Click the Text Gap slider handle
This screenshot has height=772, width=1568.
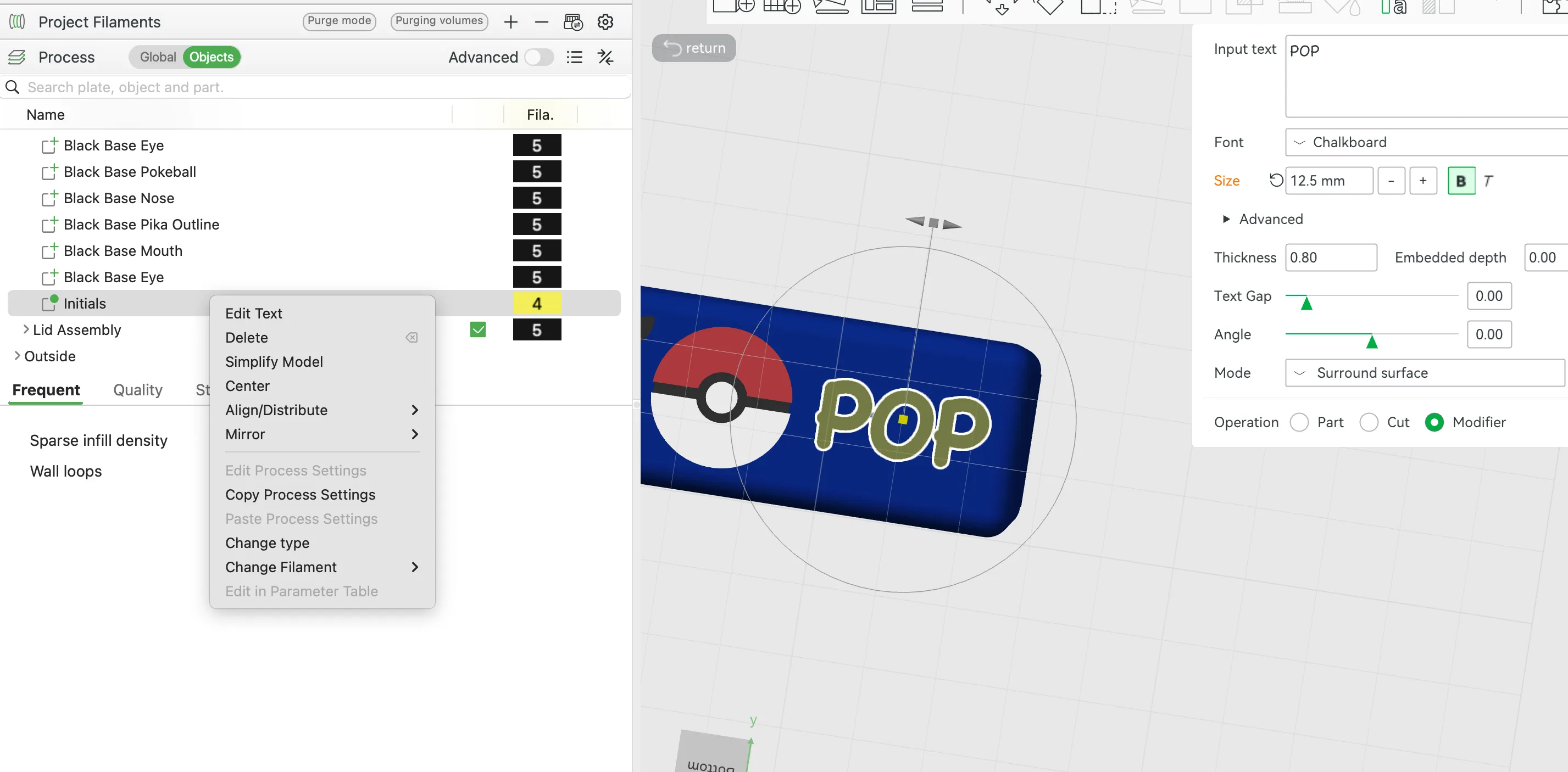[x=1306, y=303]
